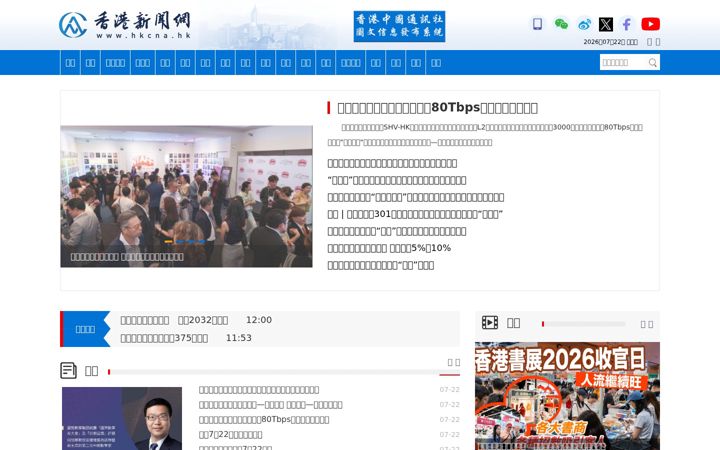Open the ticker item timestamped 11:53
The height and width of the screenshot is (450, 720).
[186, 338]
